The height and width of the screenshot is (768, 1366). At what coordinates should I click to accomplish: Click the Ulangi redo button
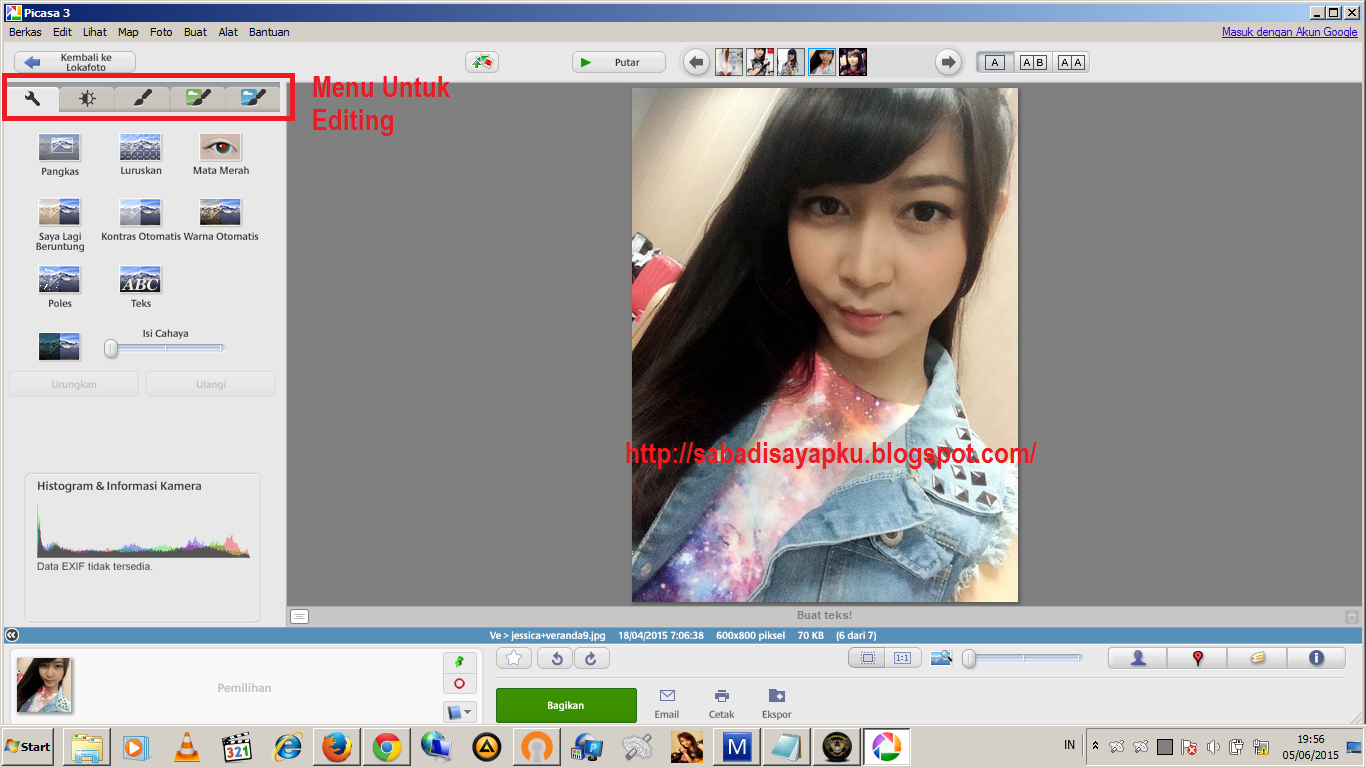coord(211,384)
